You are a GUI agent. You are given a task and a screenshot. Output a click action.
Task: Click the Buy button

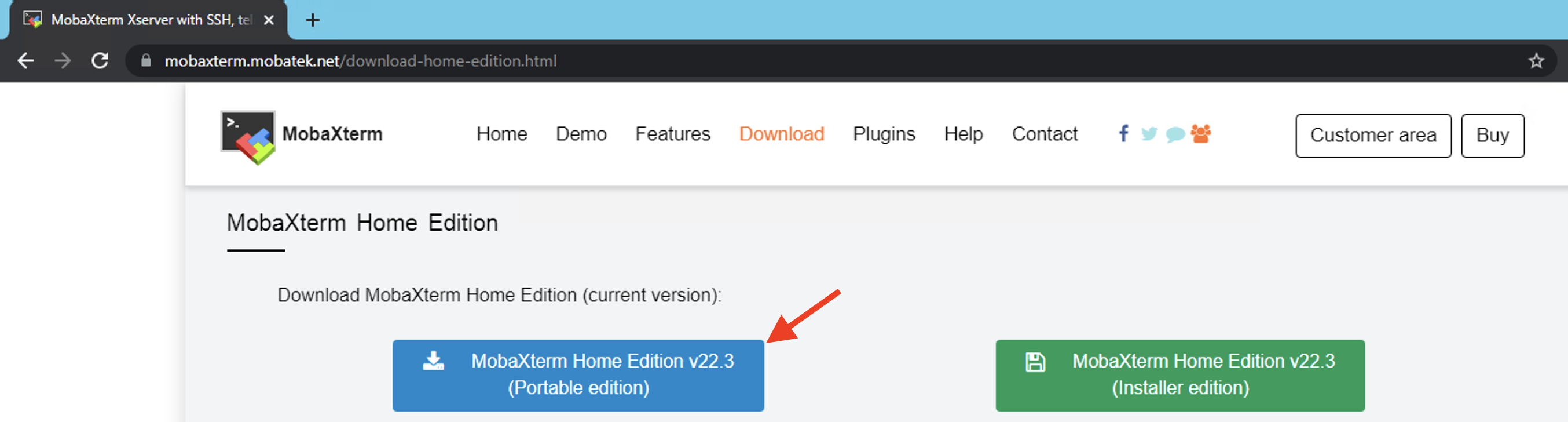[1492, 135]
